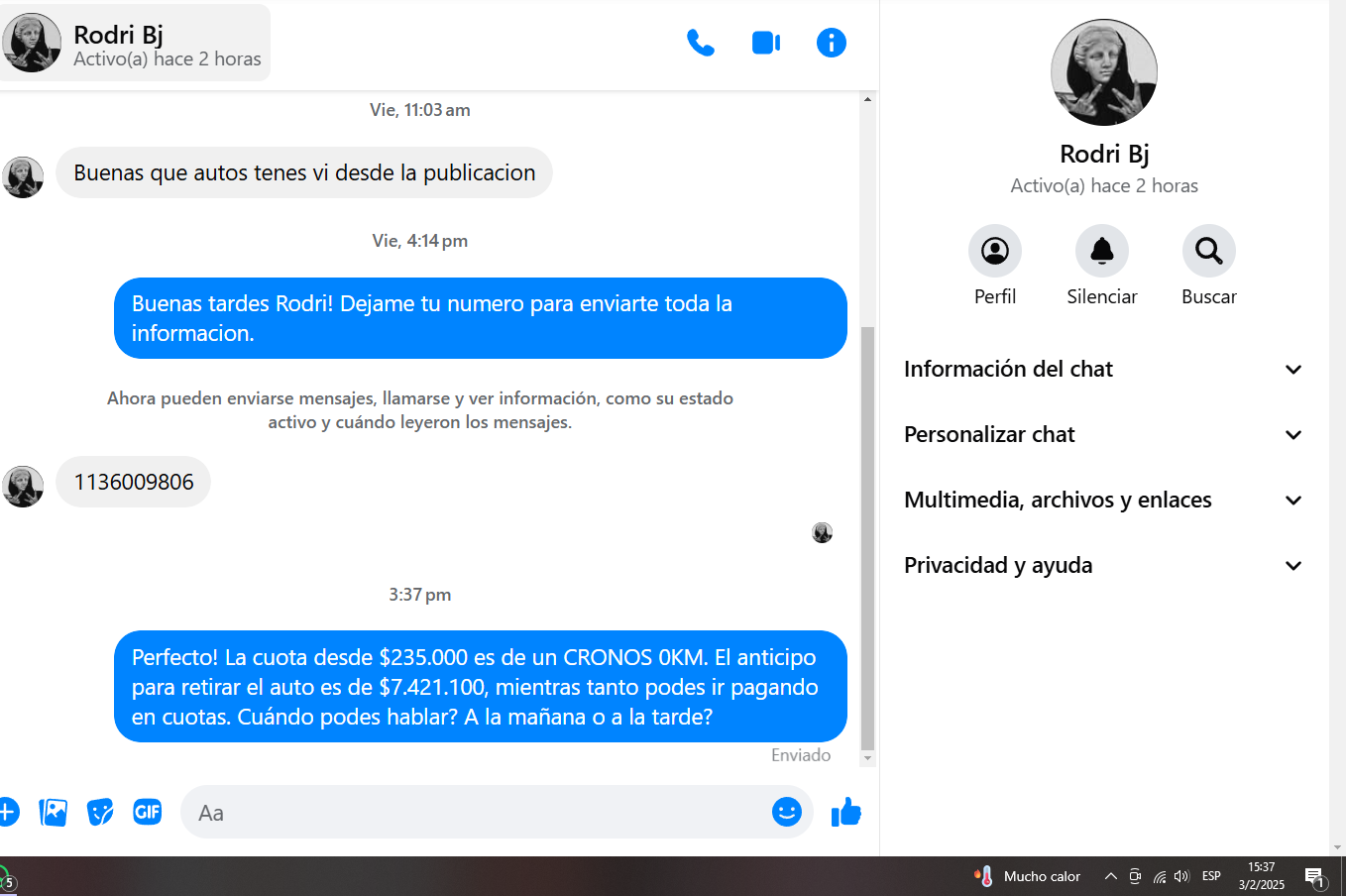Screen dimensions: 1346x896
Task: Click the chat vertical scrollbar
Action: click(867, 535)
